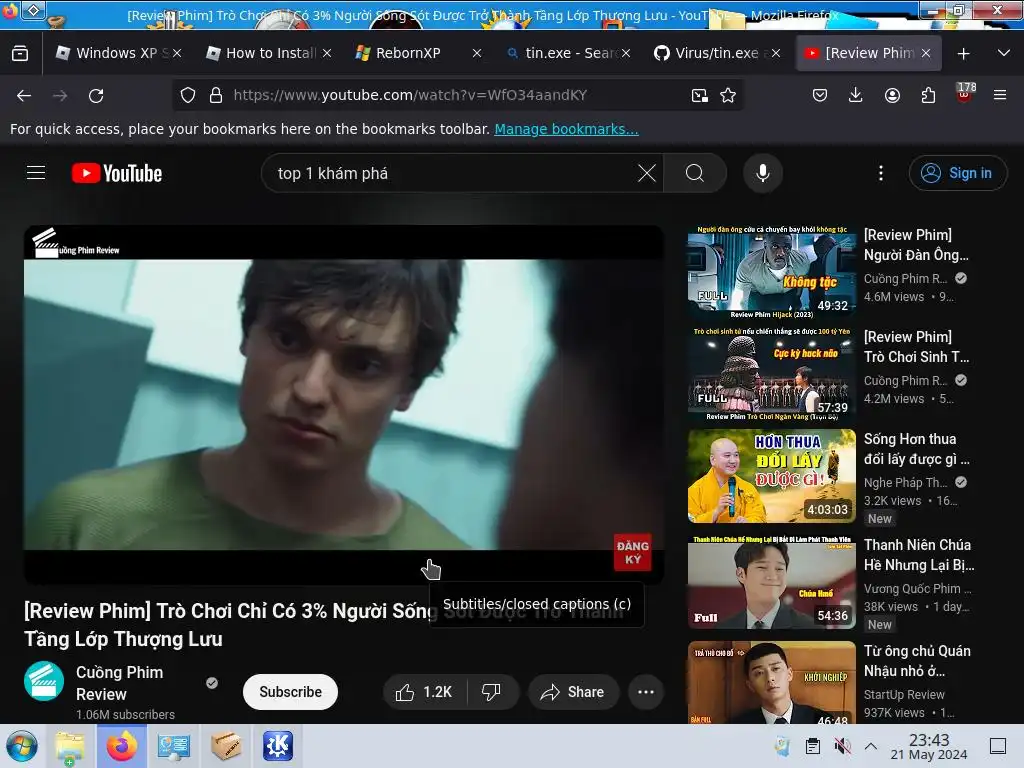1024x768 pixels.
Task: Open the YouTube guide hamburger menu
Action: (36, 172)
